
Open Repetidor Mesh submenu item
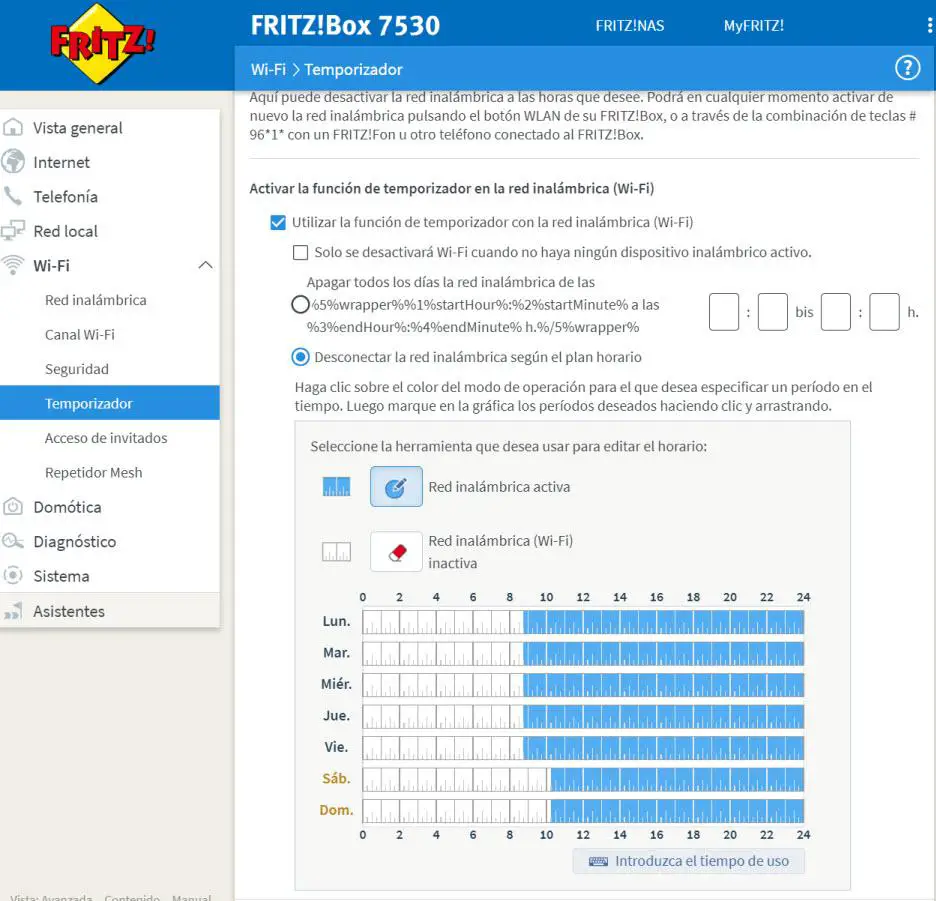(94, 472)
